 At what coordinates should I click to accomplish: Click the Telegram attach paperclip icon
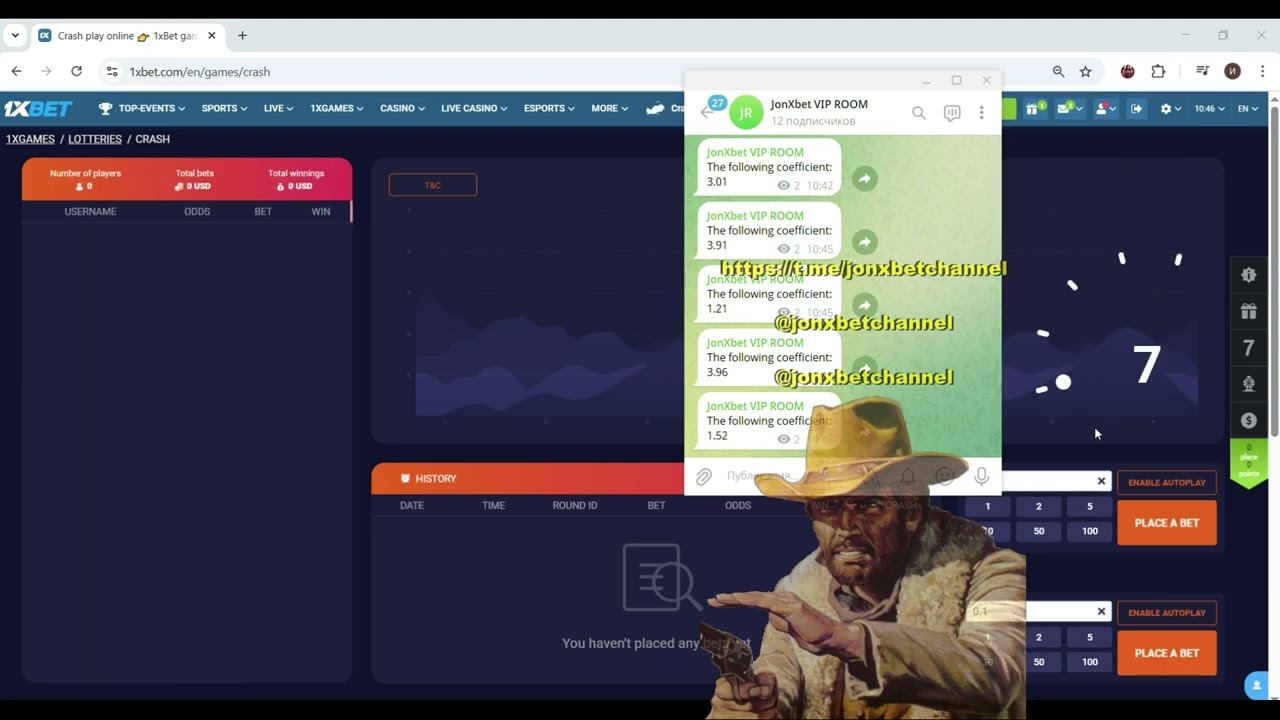[x=704, y=477]
